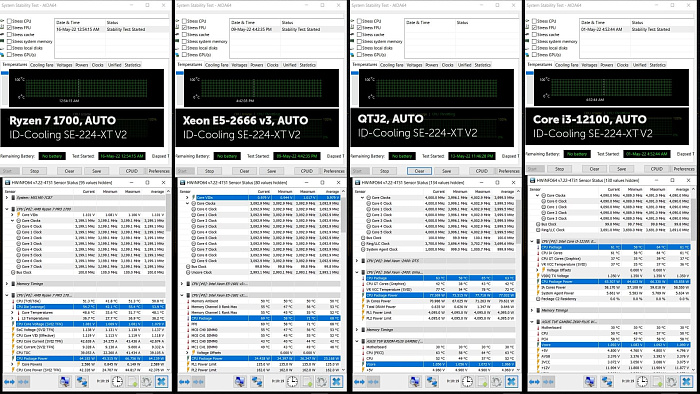Click expand-all arrows in Core i3 HWiNFO toolbar
This screenshot has width=700, height=394.
point(534,382)
